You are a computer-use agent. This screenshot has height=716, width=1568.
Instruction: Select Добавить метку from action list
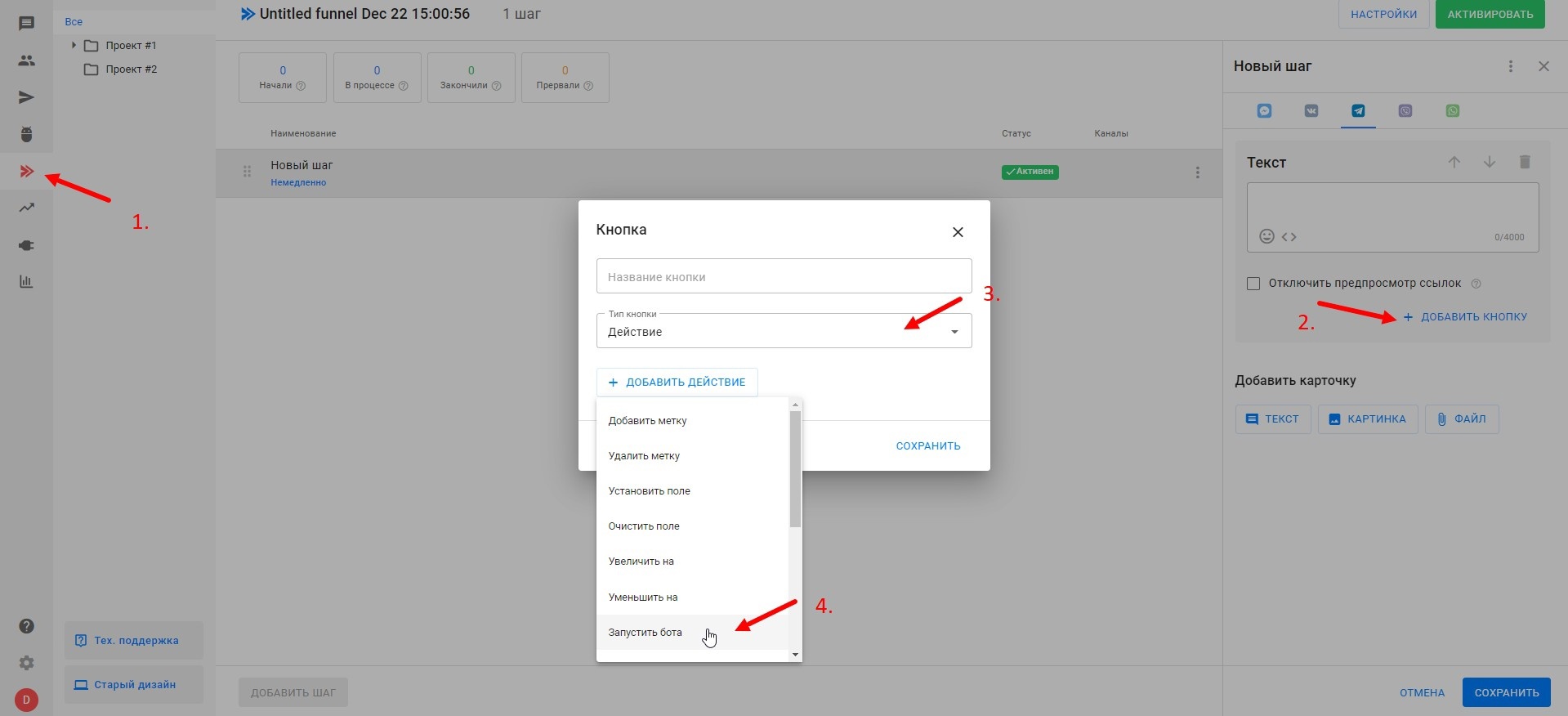[647, 421]
